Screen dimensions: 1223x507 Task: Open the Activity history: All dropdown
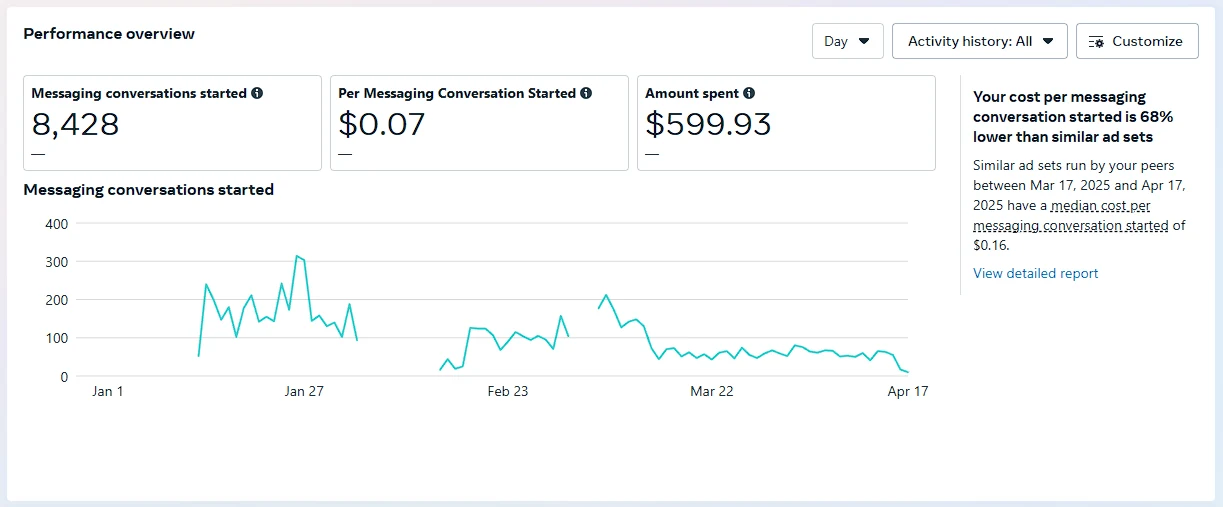point(979,41)
